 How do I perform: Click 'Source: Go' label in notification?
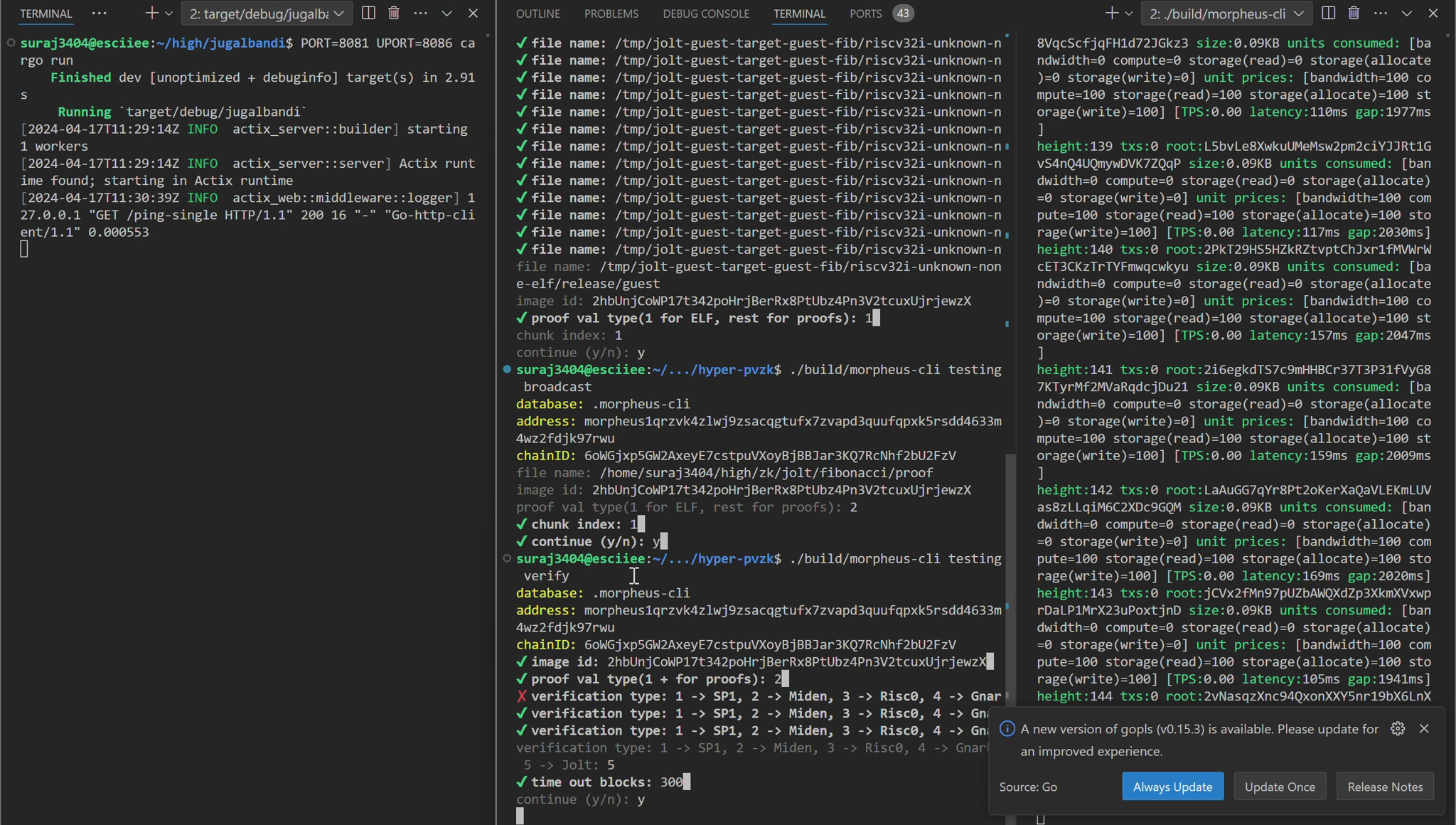coord(1028,787)
